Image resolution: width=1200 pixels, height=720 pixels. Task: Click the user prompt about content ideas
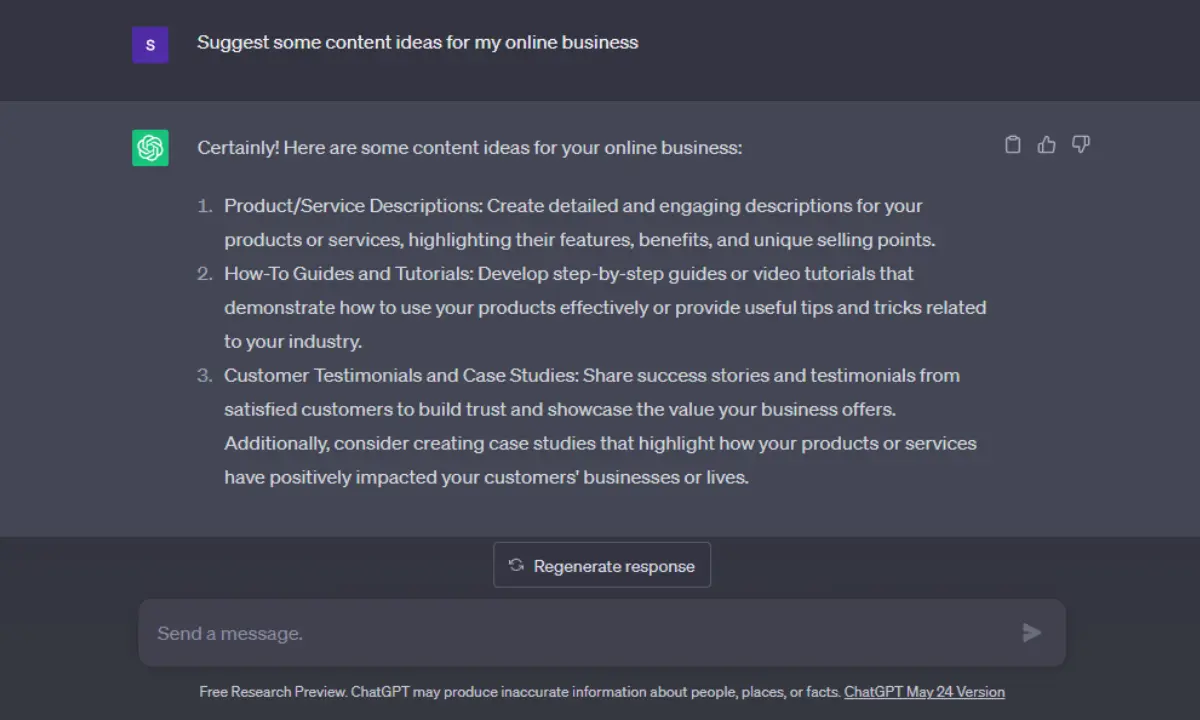tap(417, 42)
